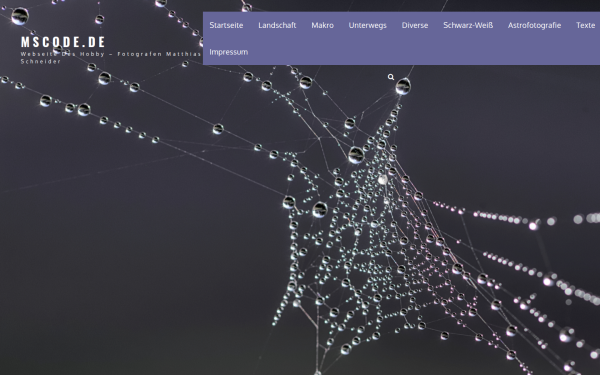The image size is (600, 375).
Task: Go to the Startseite menu item
Action: click(226, 25)
